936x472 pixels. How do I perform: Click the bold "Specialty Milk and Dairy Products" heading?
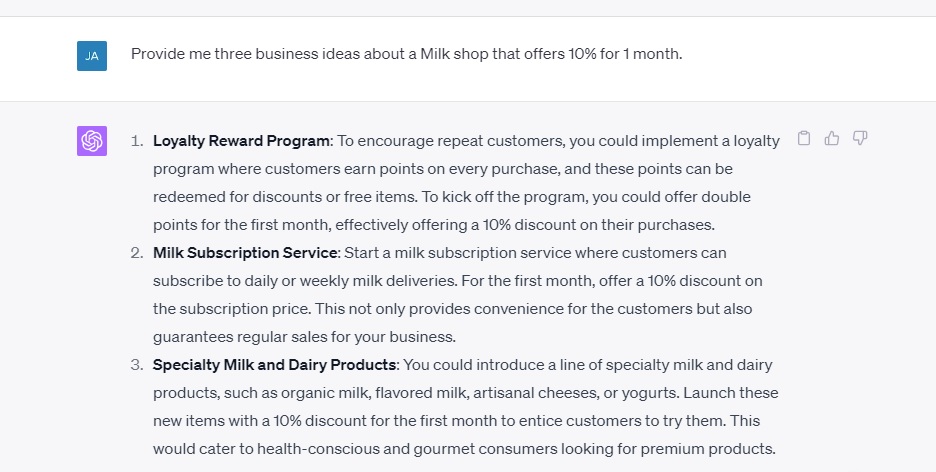pyautogui.click(x=275, y=365)
